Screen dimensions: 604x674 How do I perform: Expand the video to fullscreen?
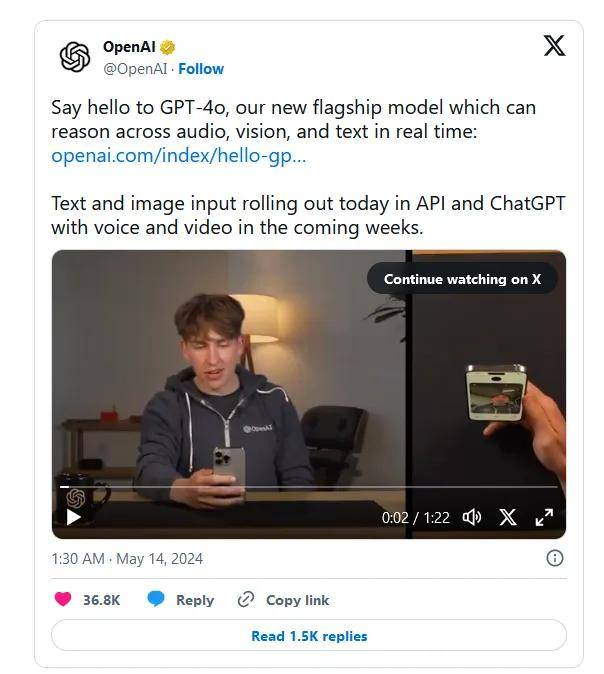(x=544, y=517)
